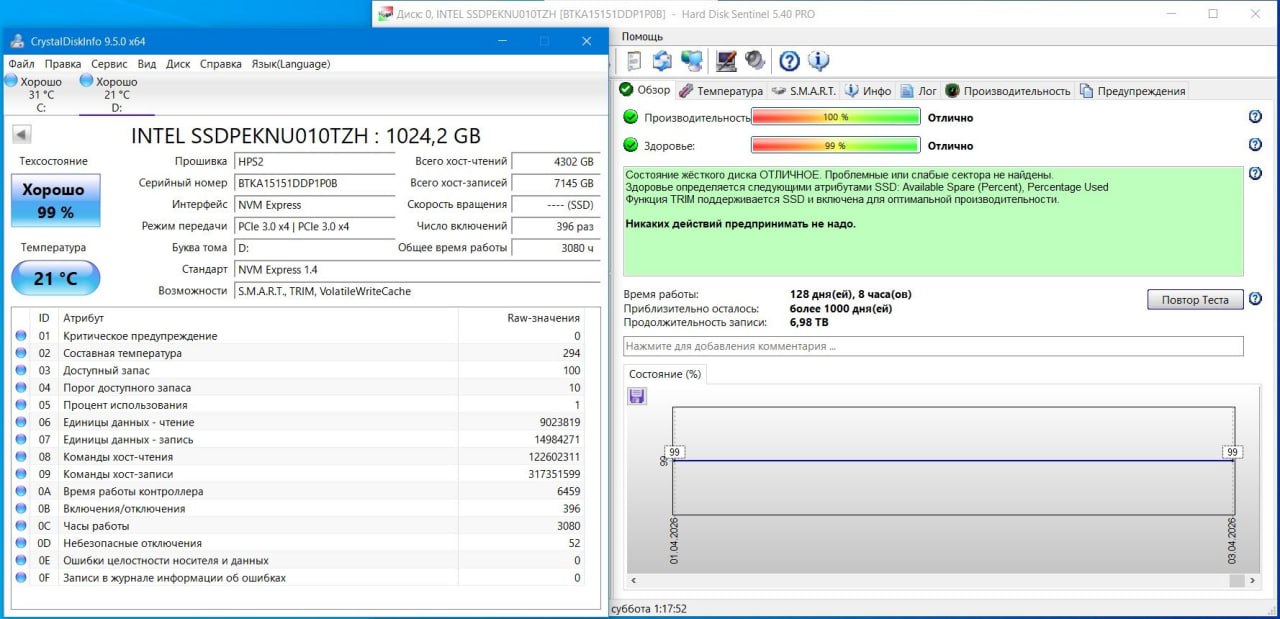The width and height of the screenshot is (1280, 619).
Task: Click gray speaker icon in Hard Disk Sentinel toolbar
Action: pyautogui.click(x=755, y=61)
